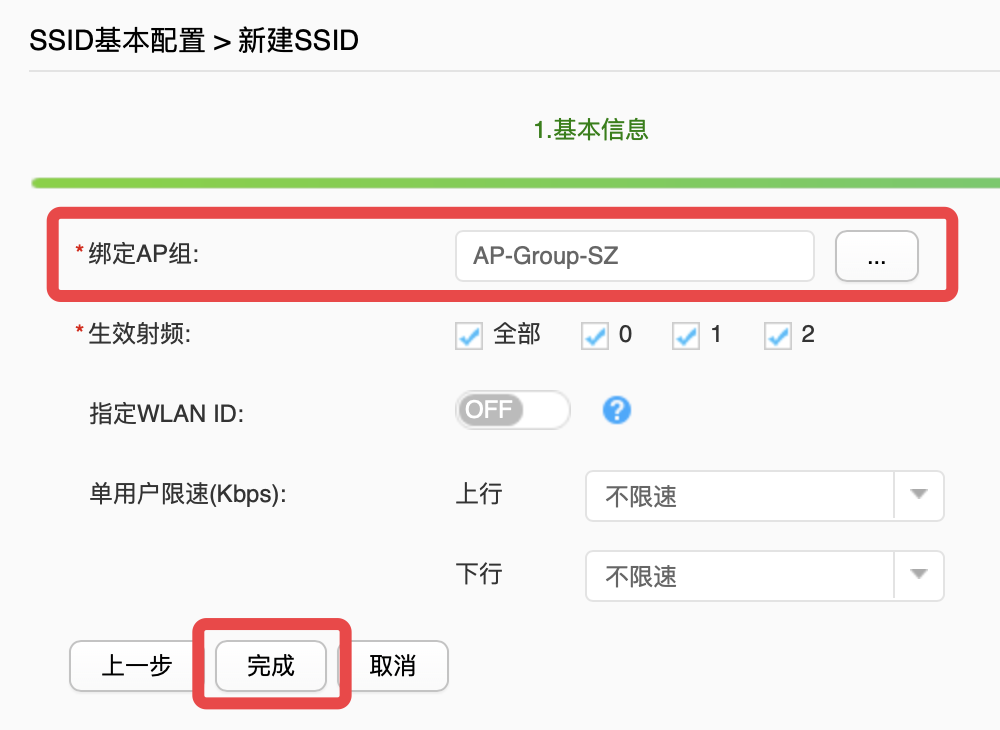This screenshot has width=1000, height=730.
Task: Click the 上行 dropdown arrow icon
Action: (918, 496)
